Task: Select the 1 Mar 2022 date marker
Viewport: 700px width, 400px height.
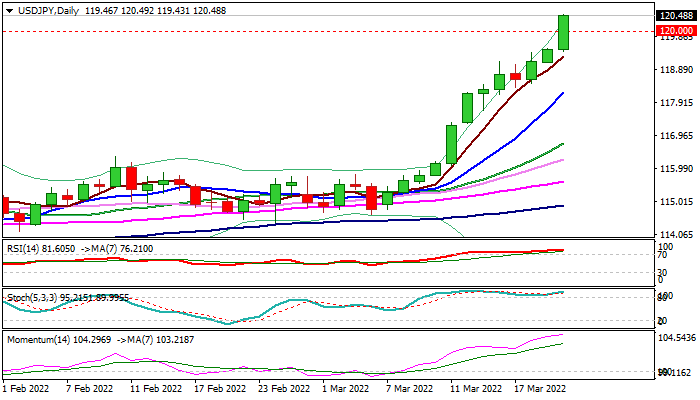Action: 347,388
